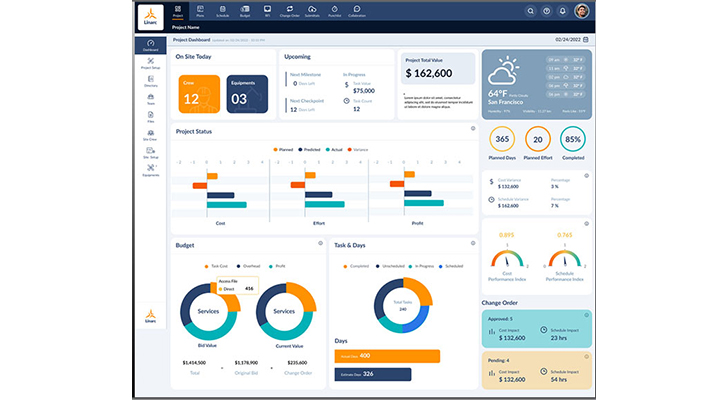The width and height of the screenshot is (728, 400).
Task: Go to the Budget module in top bar
Action: (245, 11)
